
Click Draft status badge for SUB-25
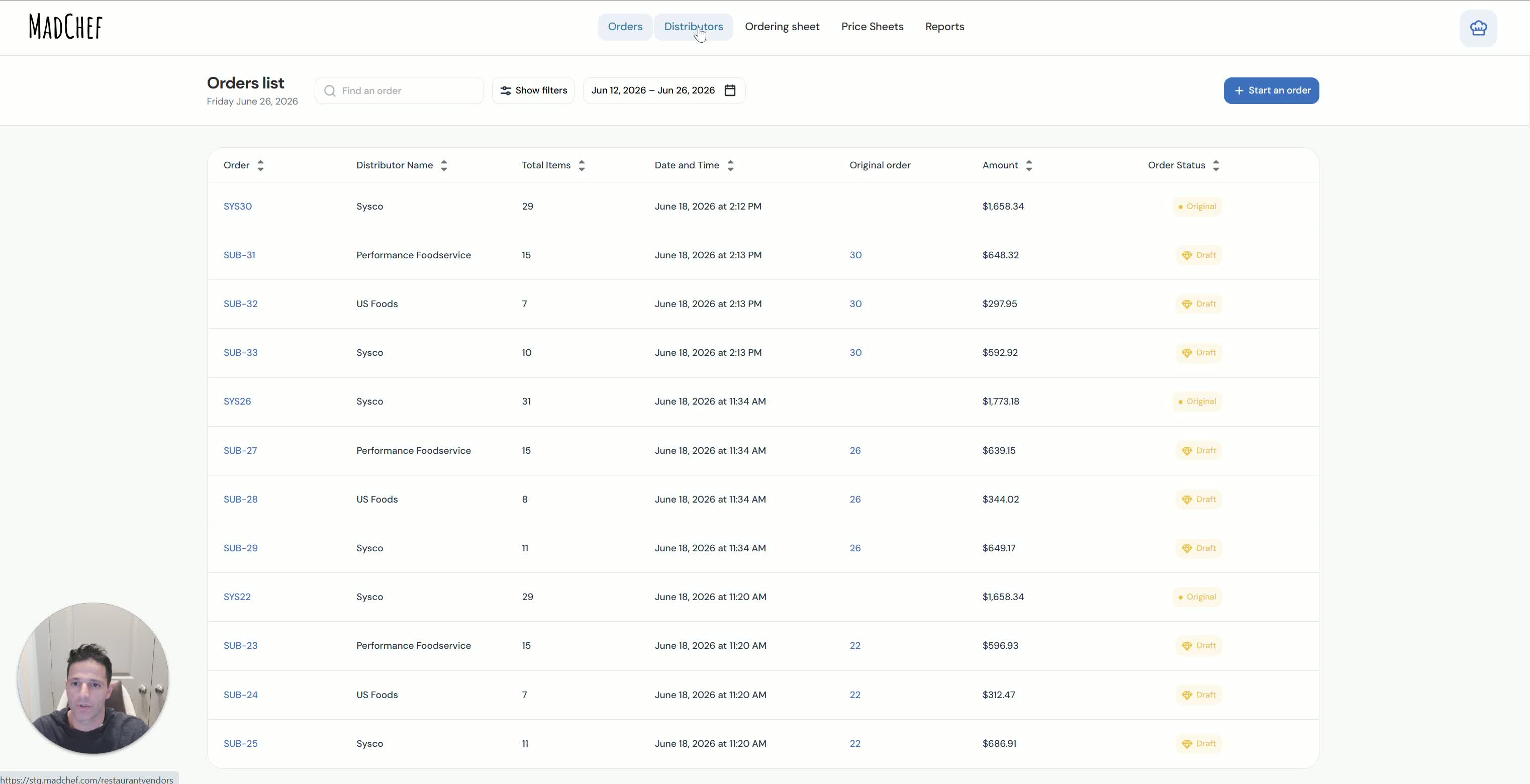[1199, 744]
